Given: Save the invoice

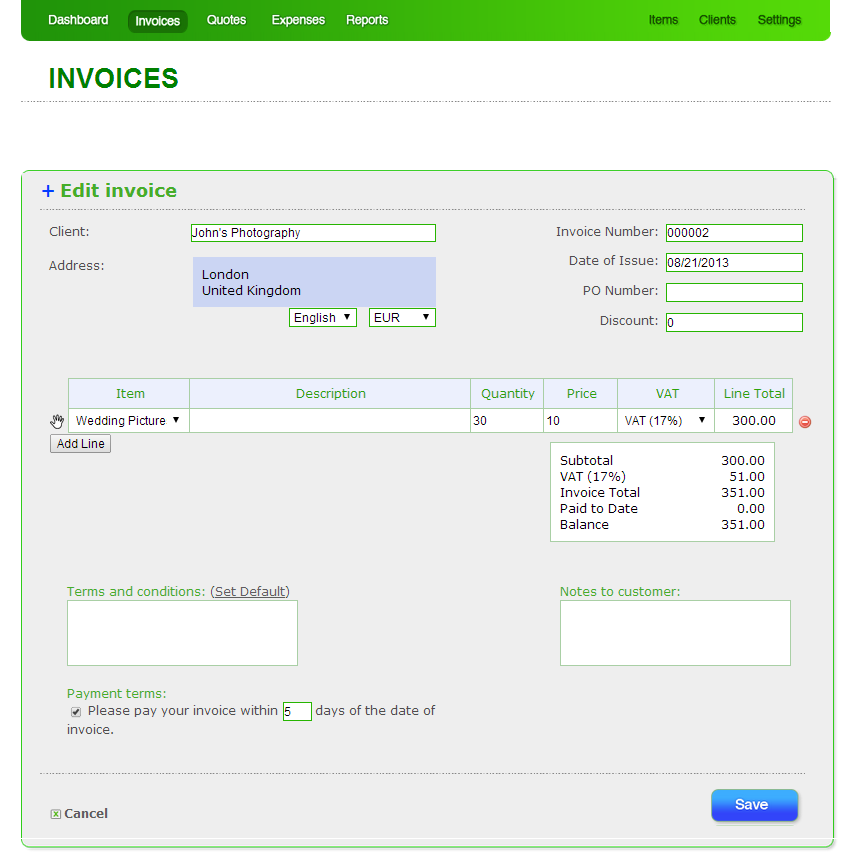Looking at the screenshot, I should pyautogui.click(x=754, y=805).
